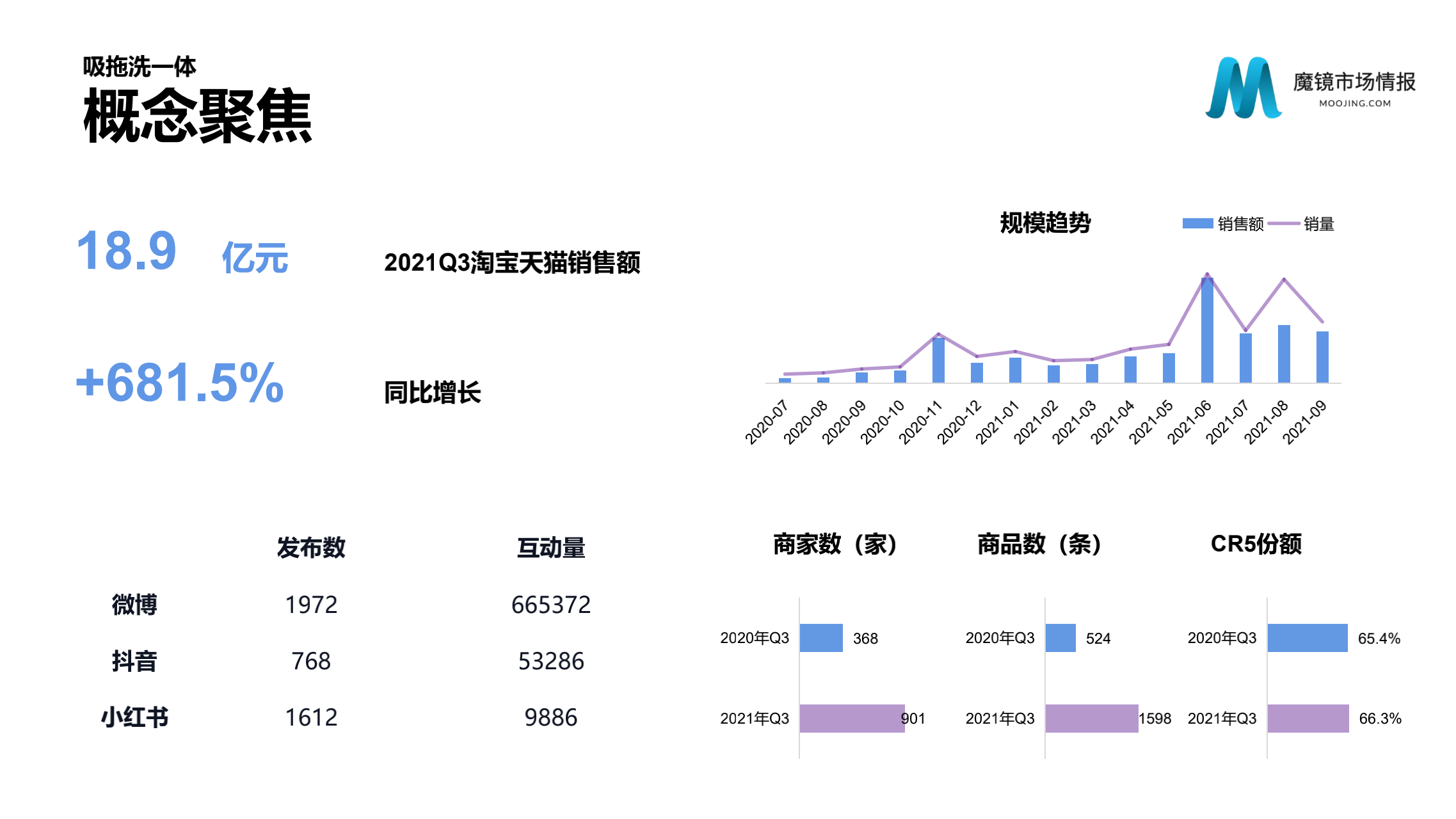The height and width of the screenshot is (819, 1456).
Task: Click the 18.9 sales figure
Action: click(126, 251)
